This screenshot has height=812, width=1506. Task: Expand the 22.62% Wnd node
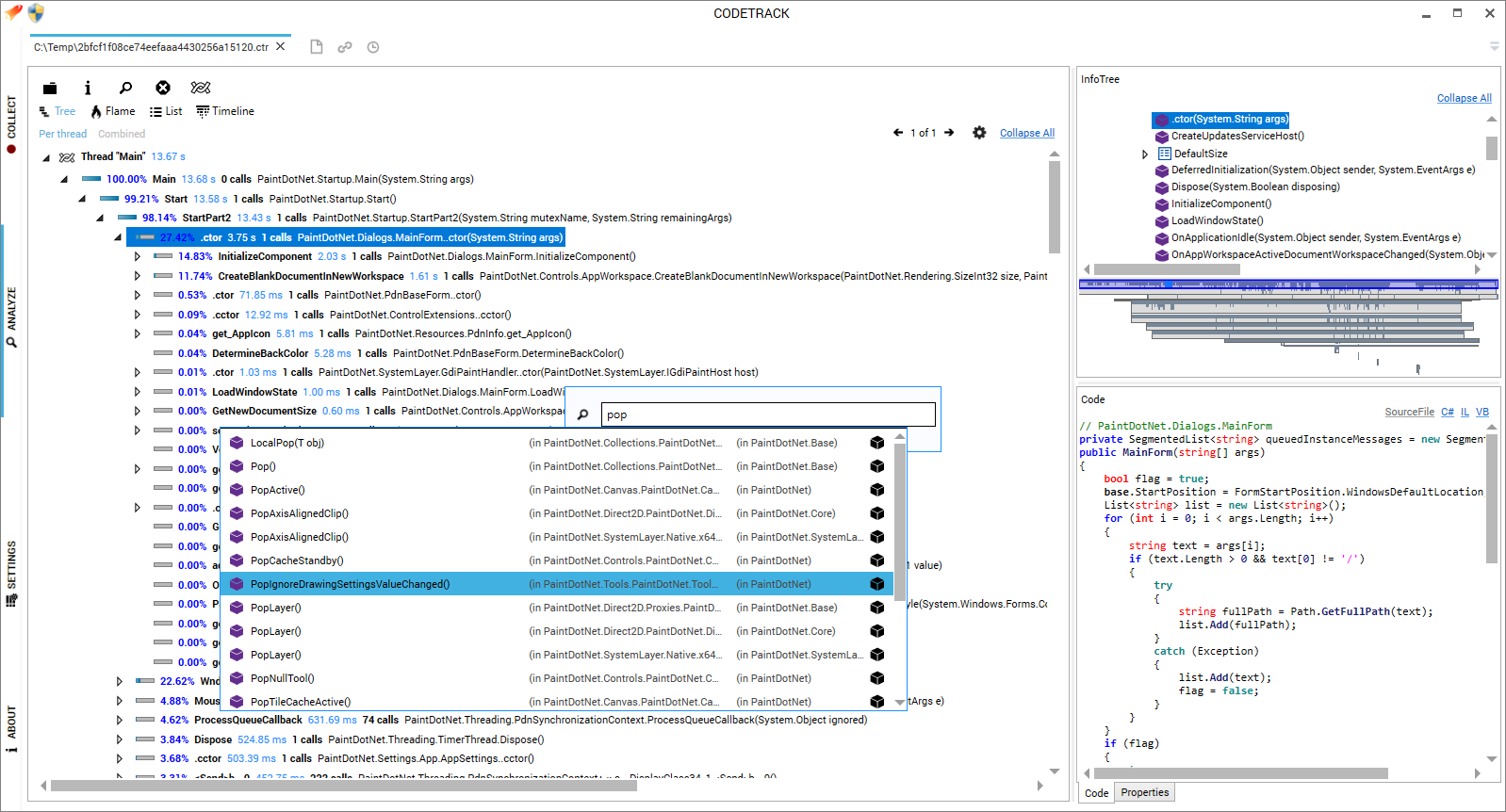click(119, 681)
